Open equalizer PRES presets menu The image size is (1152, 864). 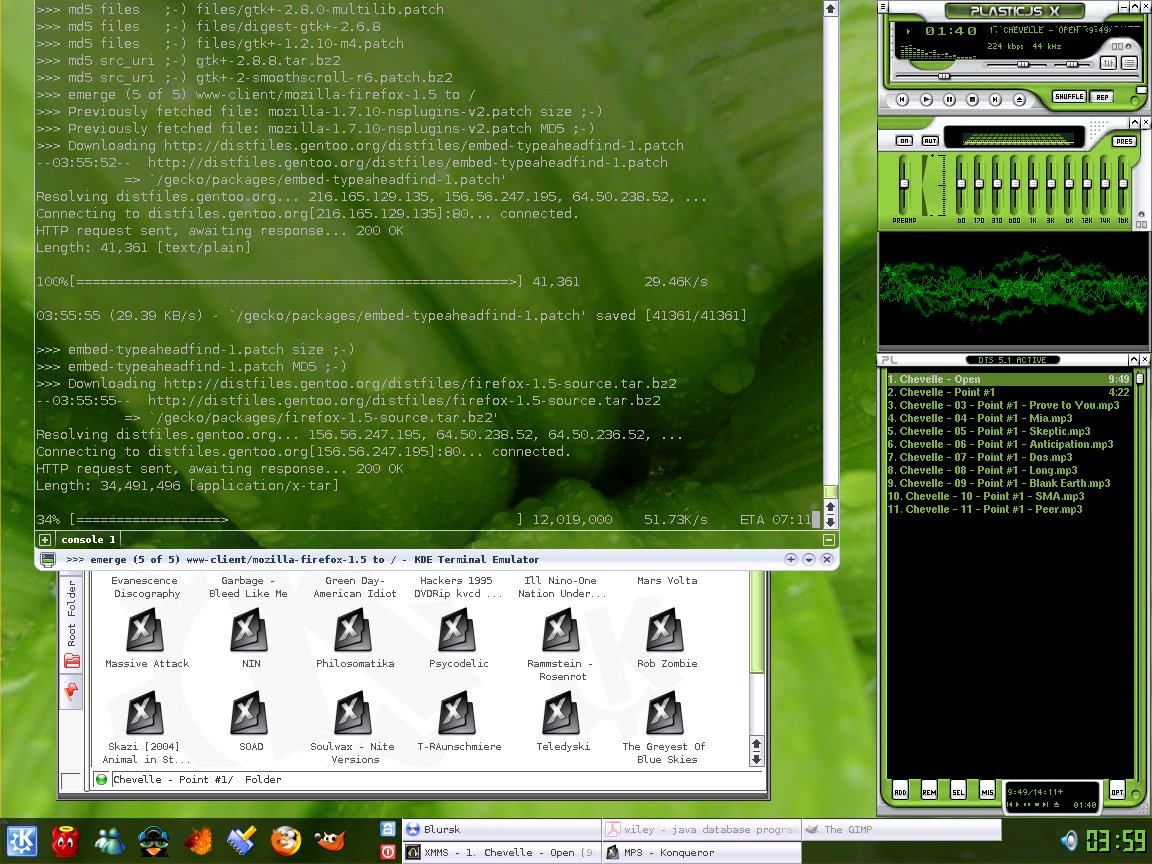tap(1123, 141)
